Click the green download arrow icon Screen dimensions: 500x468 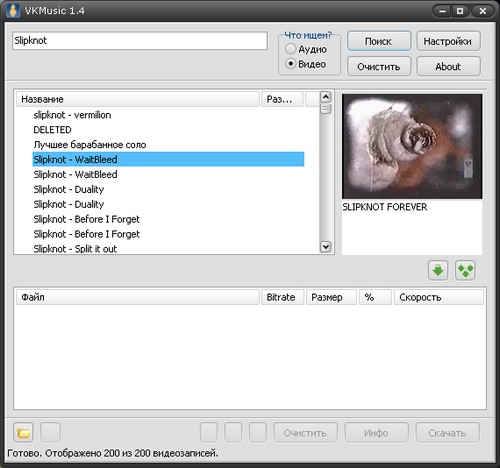click(438, 270)
